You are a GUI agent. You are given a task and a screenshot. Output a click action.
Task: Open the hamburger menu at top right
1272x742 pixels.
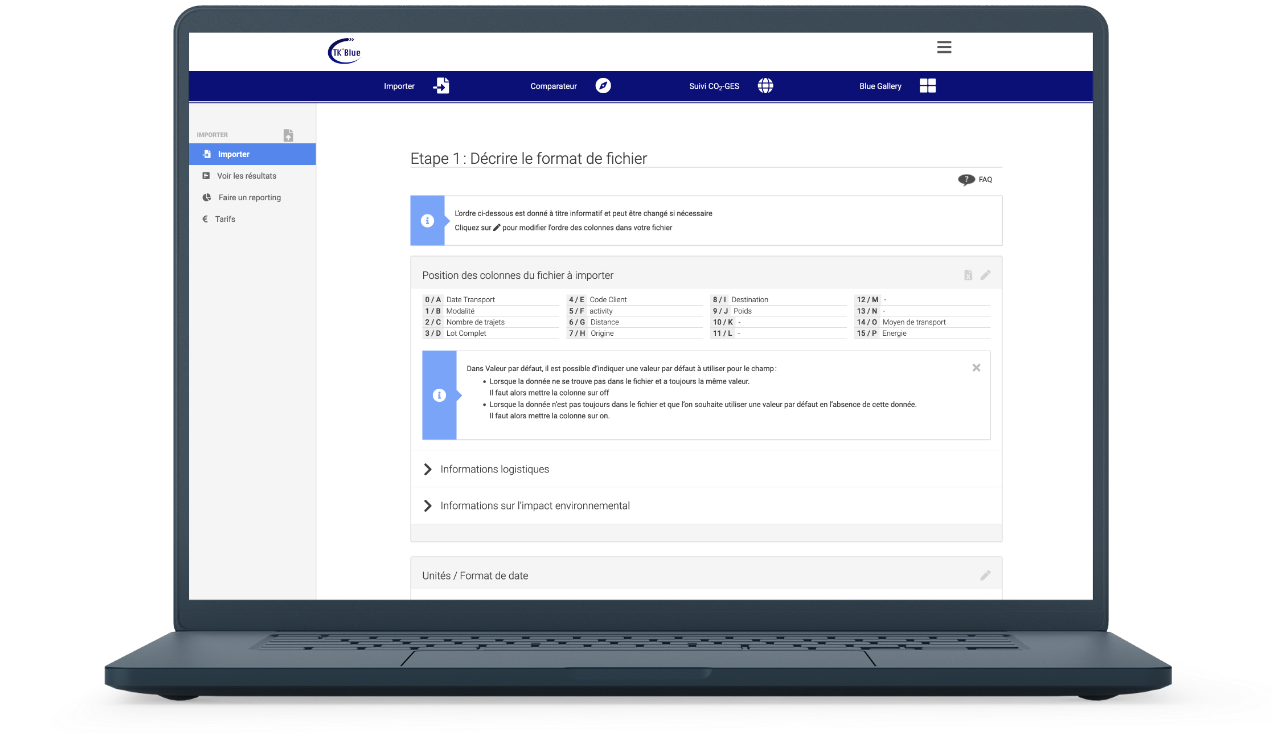point(943,47)
